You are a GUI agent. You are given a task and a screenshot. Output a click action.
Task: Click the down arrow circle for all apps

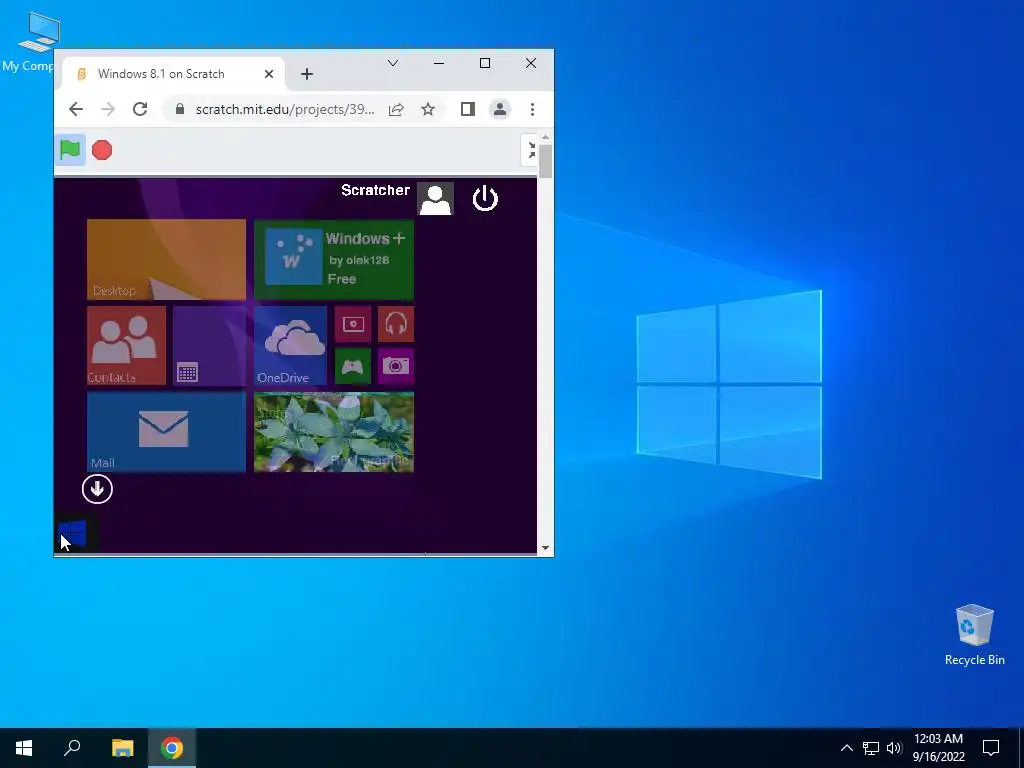tap(97, 489)
